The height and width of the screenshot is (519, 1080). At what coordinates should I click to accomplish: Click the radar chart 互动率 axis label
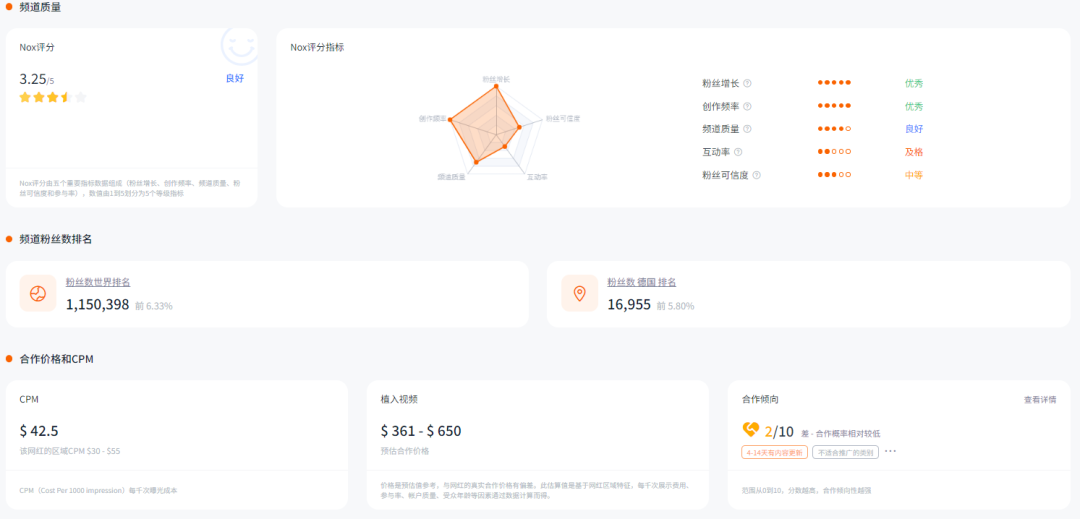tap(537, 178)
